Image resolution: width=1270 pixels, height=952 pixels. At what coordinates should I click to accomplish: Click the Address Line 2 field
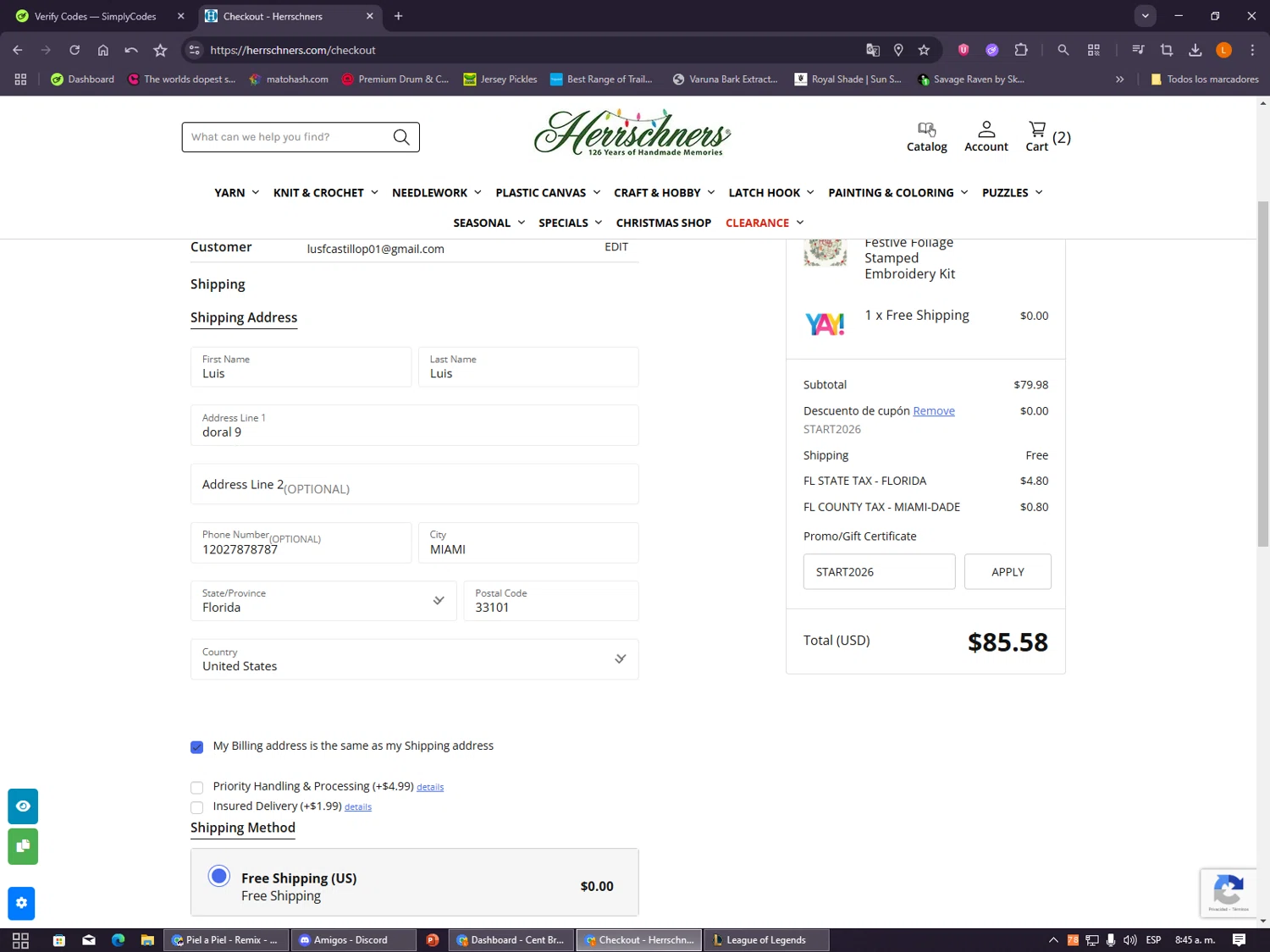(x=415, y=484)
